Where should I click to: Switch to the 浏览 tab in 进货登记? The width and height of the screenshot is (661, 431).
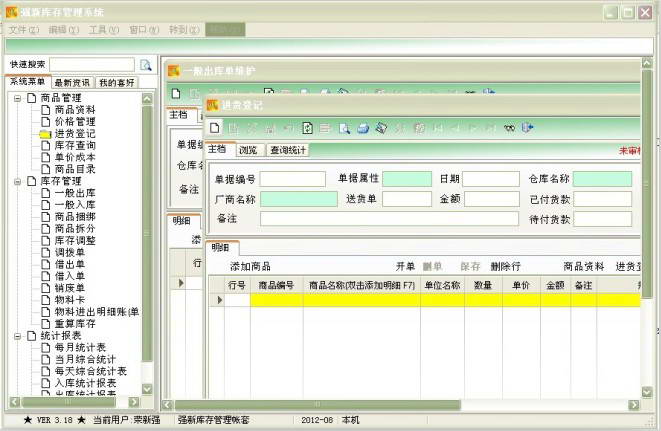pos(248,150)
